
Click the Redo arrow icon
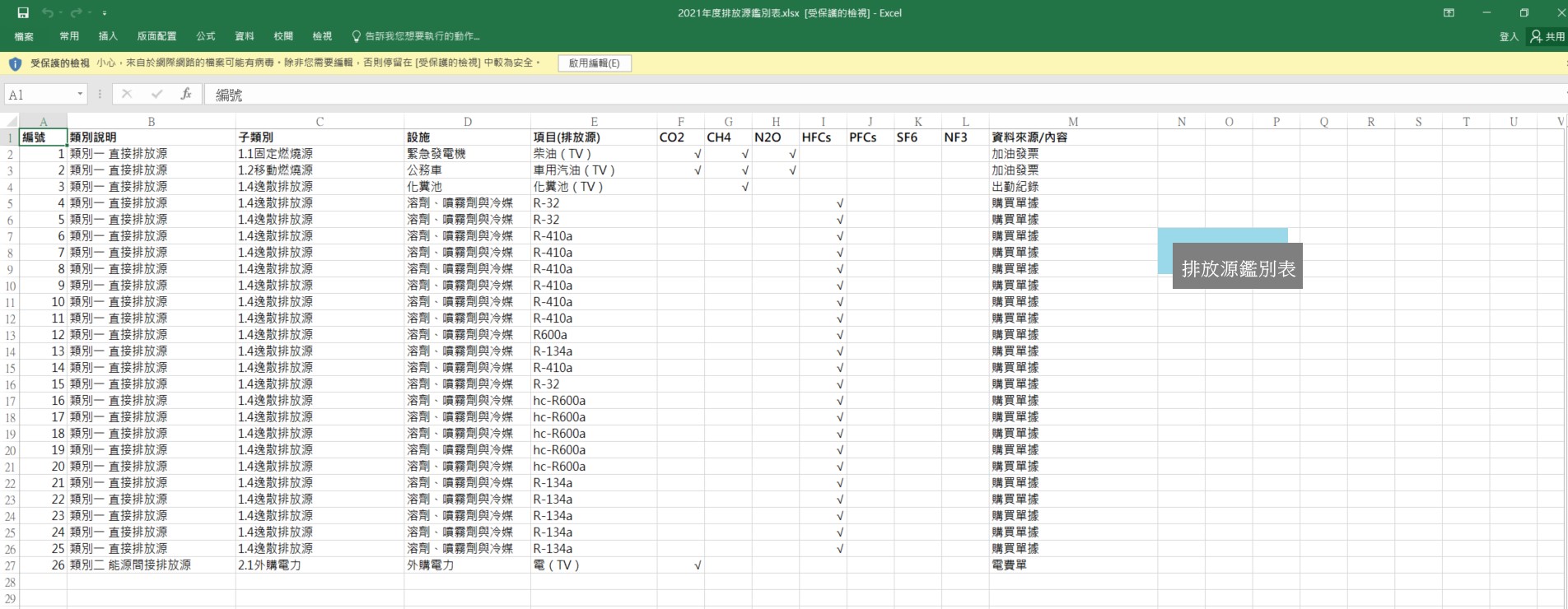click(x=76, y=13)
